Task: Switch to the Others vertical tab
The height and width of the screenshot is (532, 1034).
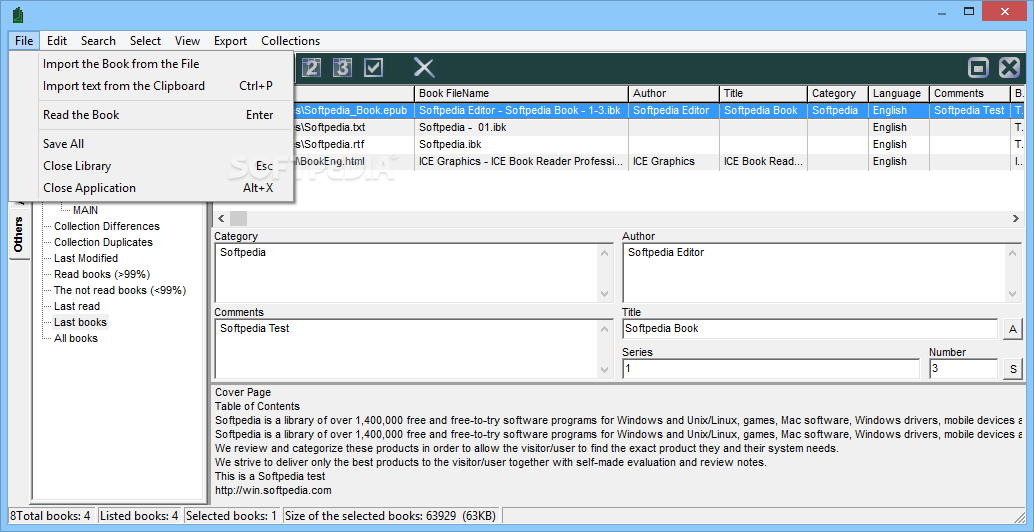Action: coord(18,235)
